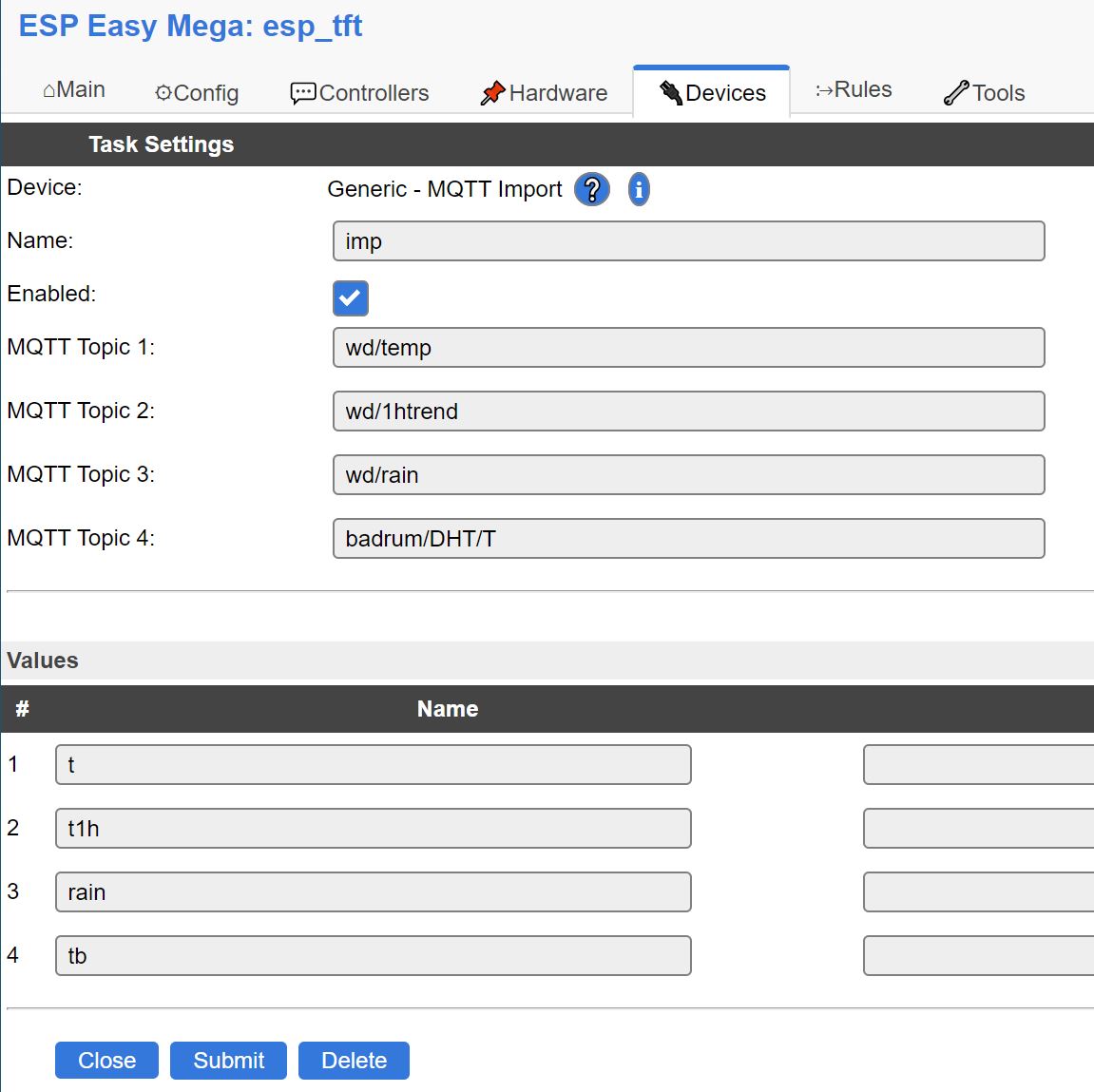Screen dimensions: 1094x1092
Task: Focus the empty second-column field in row 4
Action: pos(978,955)
